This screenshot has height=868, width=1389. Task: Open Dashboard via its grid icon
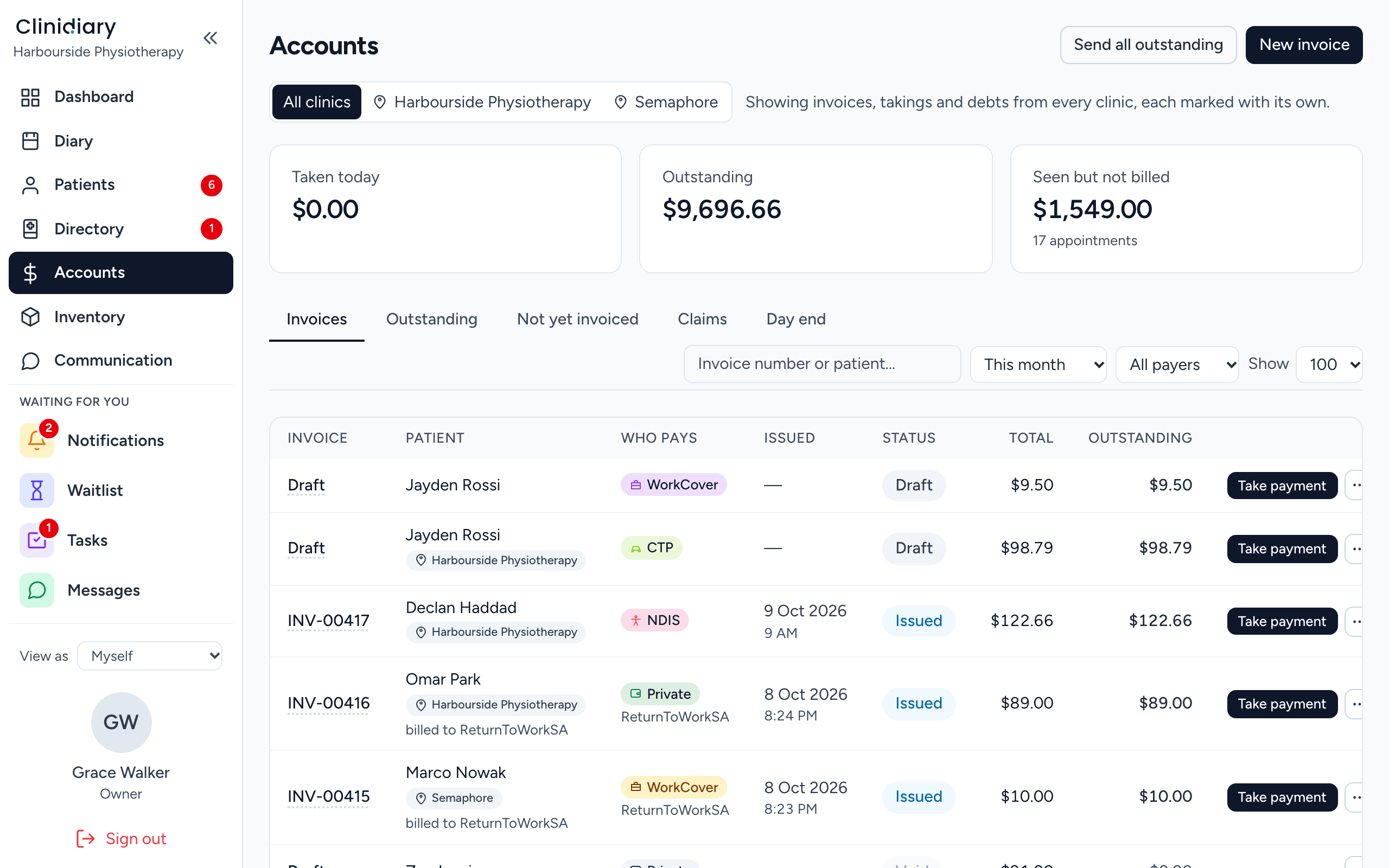[x=30, y=97]
